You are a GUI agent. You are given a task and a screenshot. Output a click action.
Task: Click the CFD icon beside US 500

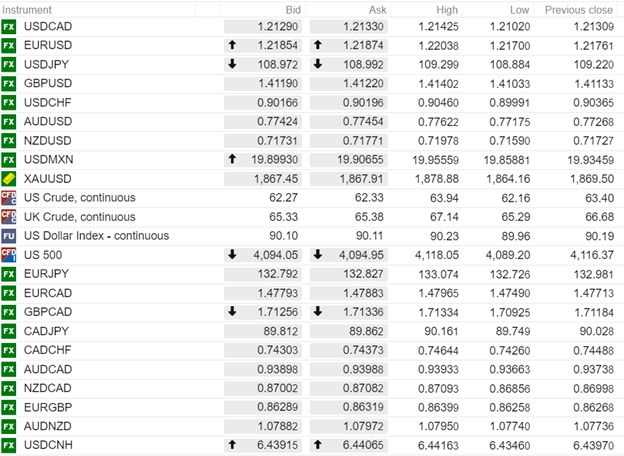9,254
